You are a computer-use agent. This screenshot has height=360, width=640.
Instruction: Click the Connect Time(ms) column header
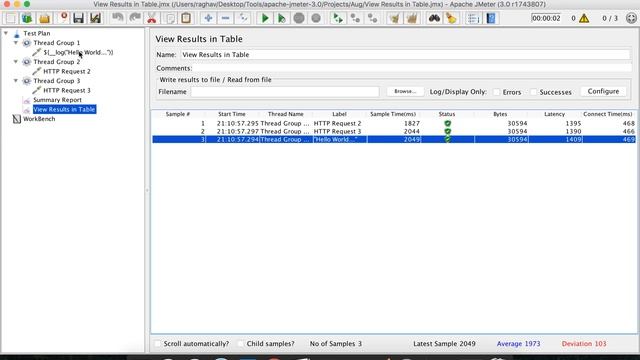608,114
